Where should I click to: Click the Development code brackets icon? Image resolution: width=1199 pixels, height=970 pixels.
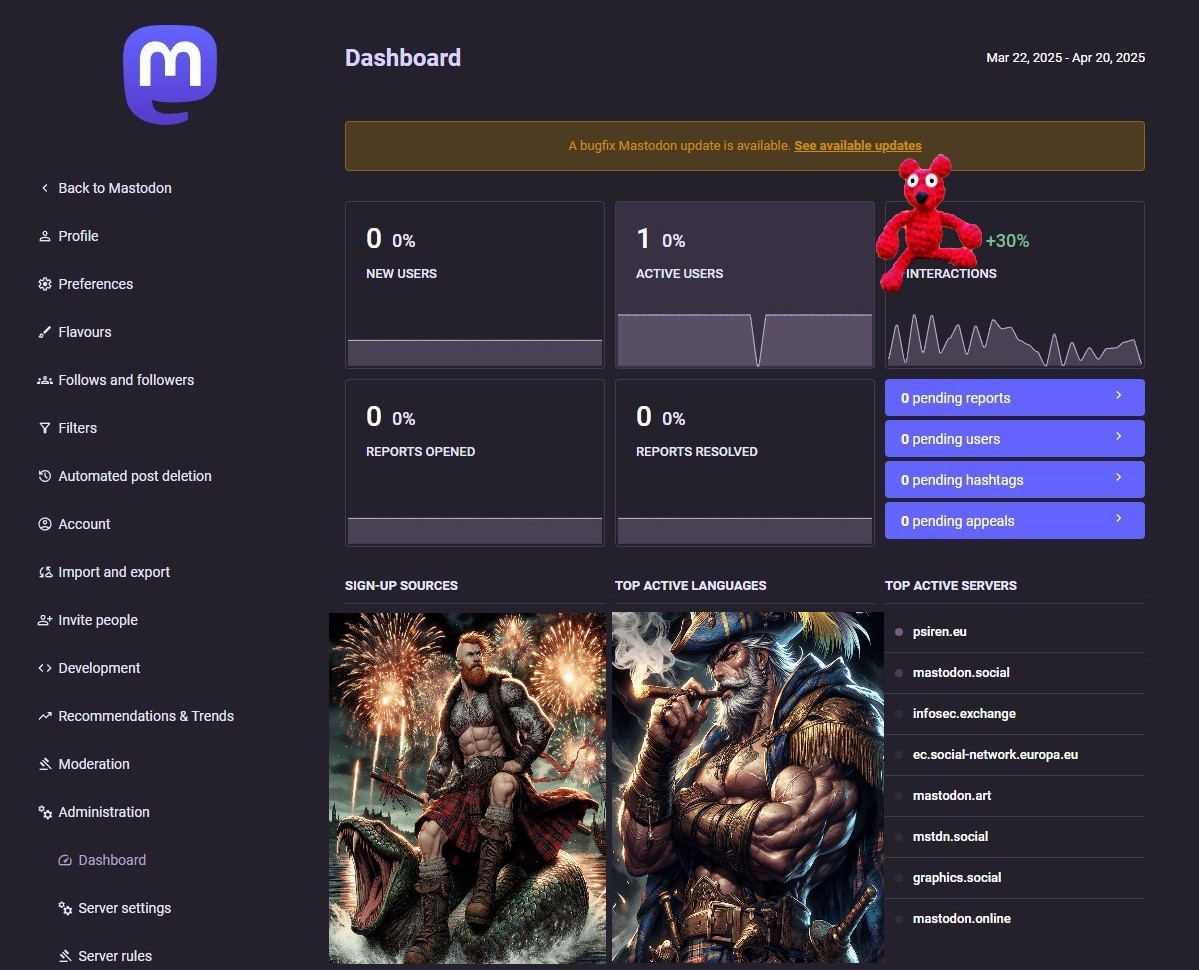(x=44, y=668)
